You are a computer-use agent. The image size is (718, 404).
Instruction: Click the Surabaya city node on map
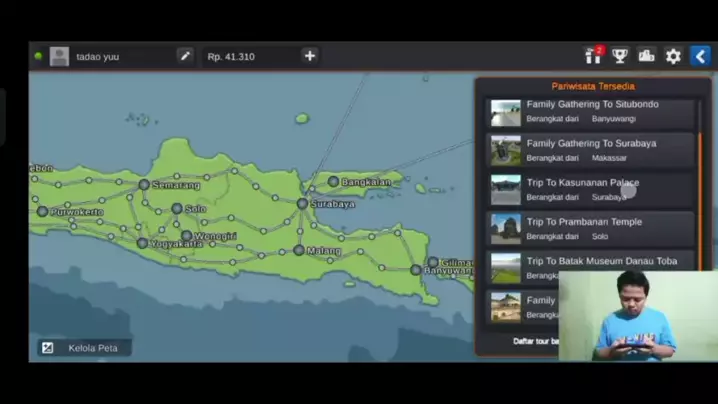[x=302, y=203]
